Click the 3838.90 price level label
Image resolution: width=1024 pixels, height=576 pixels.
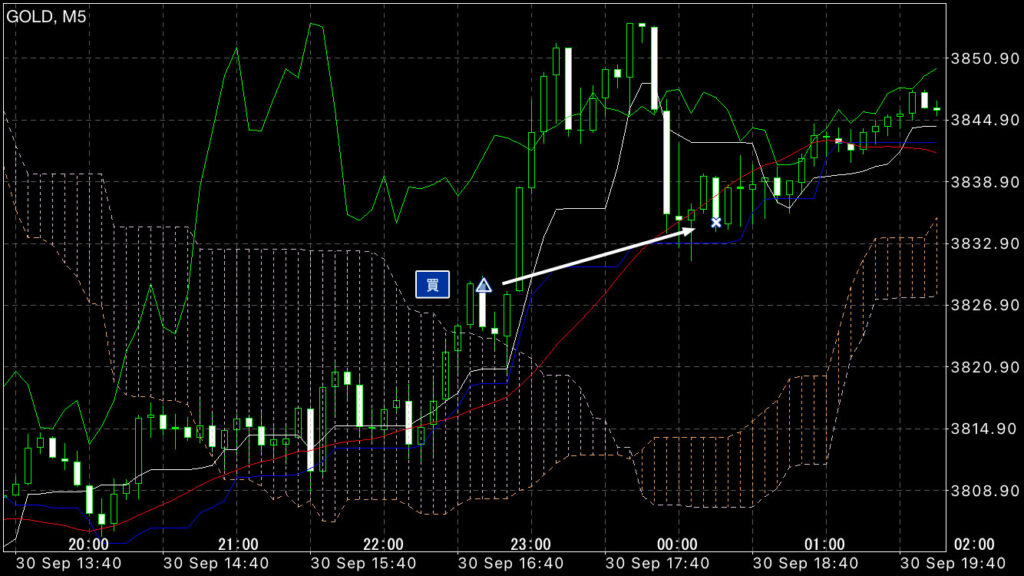click(x=984, y=183)
